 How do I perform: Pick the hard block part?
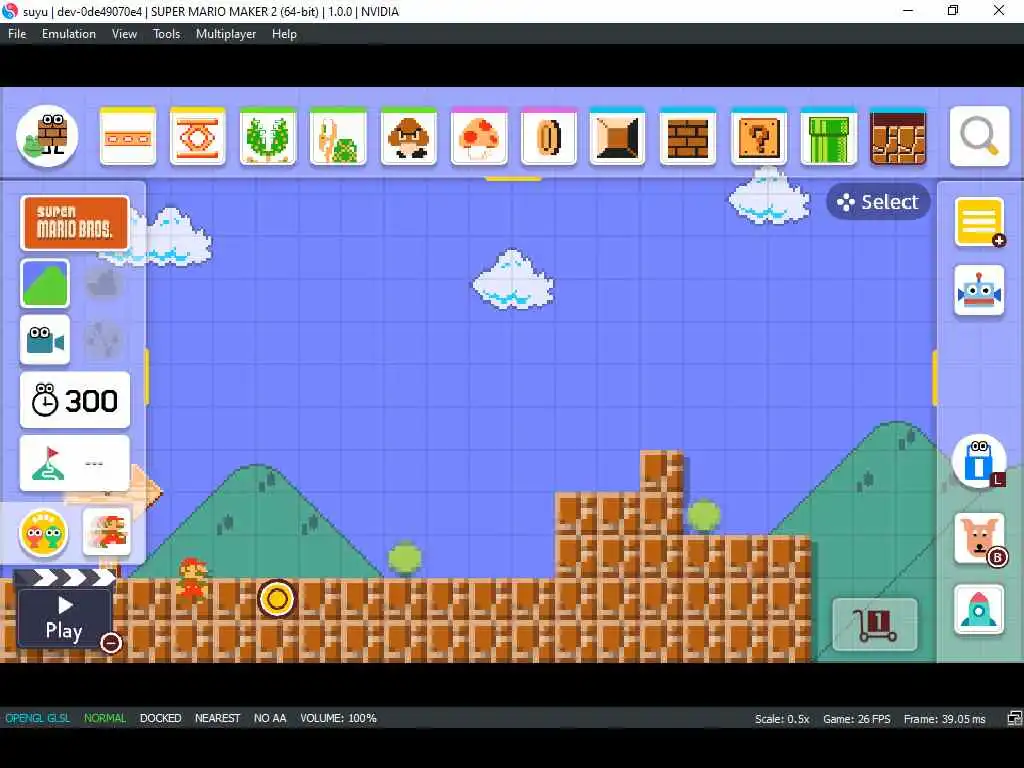(x=617, y=136)
